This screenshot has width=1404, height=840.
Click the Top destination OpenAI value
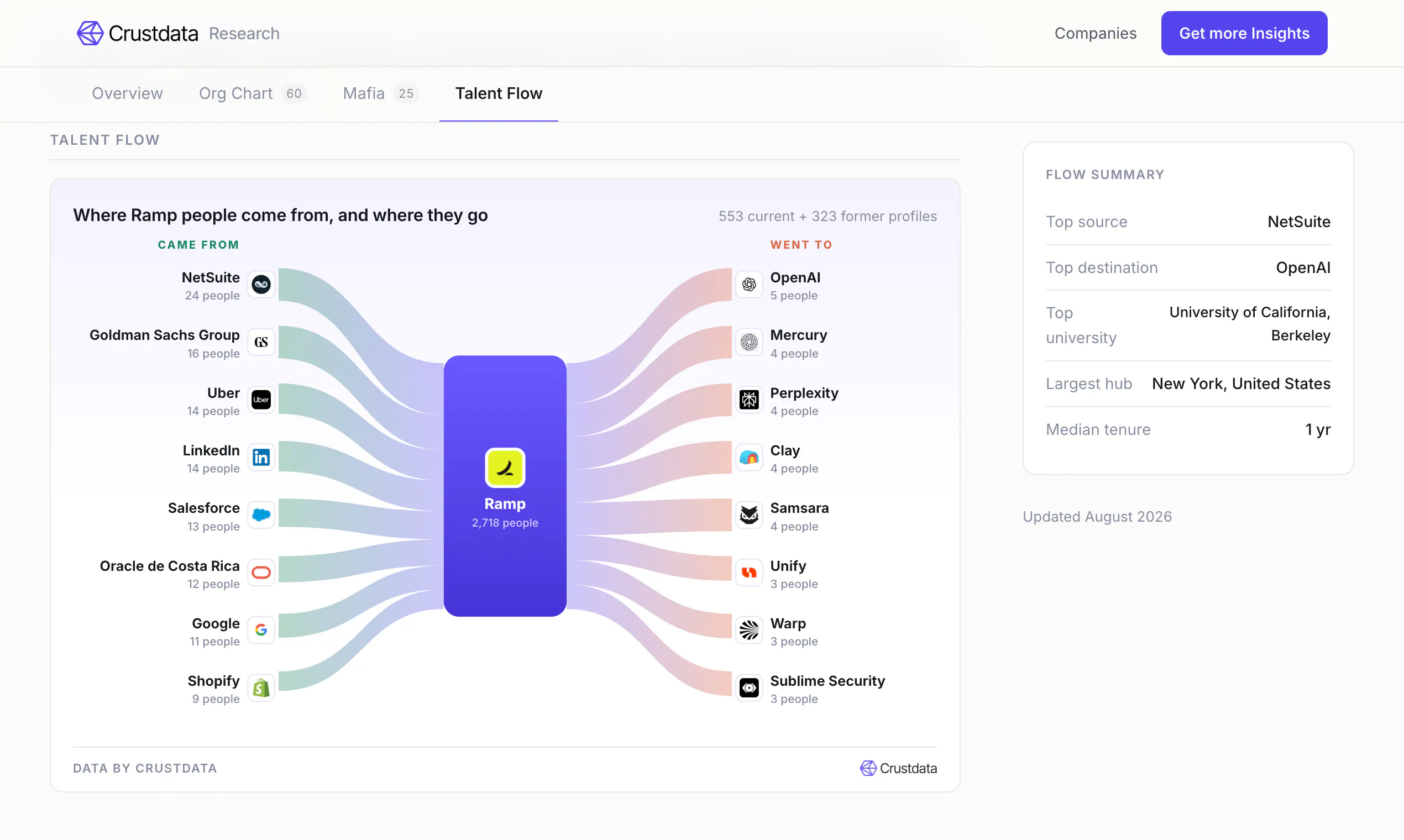1303,267
